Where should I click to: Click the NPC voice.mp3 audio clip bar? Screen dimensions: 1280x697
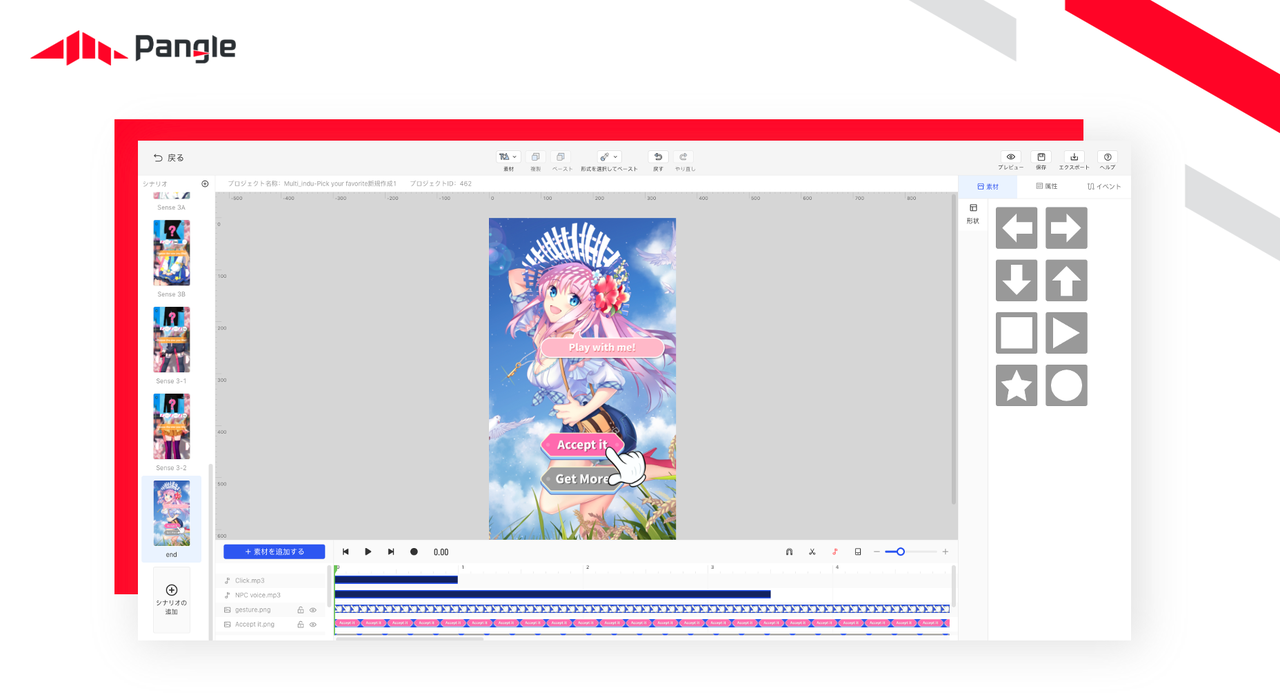point(553,594)
